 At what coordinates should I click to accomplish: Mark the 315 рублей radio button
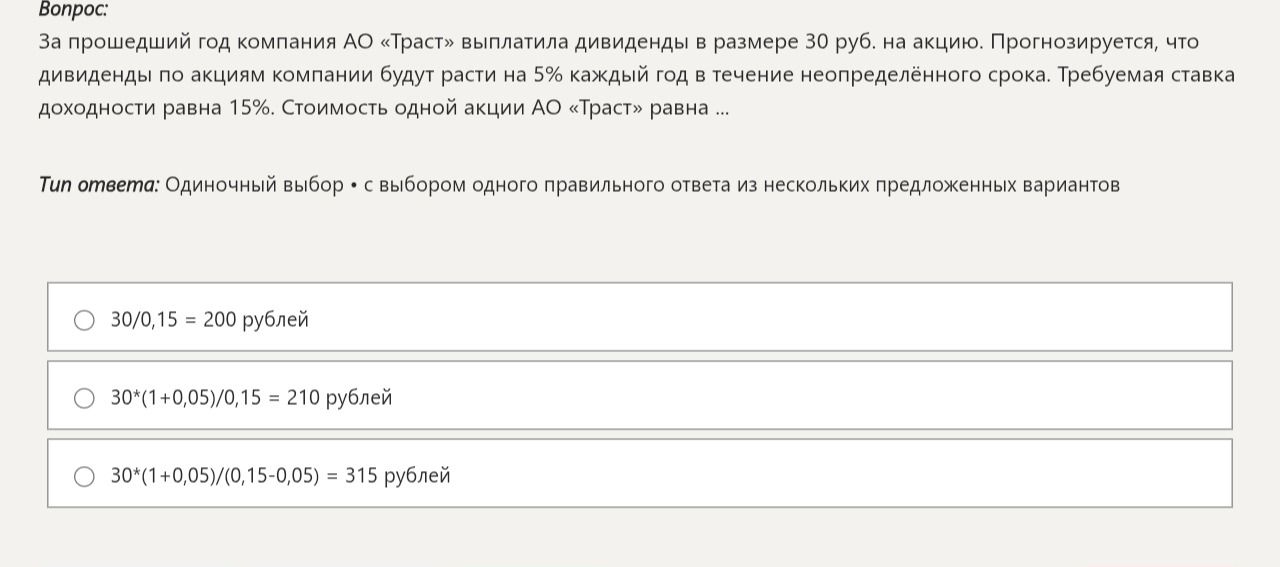pos(85,476)
